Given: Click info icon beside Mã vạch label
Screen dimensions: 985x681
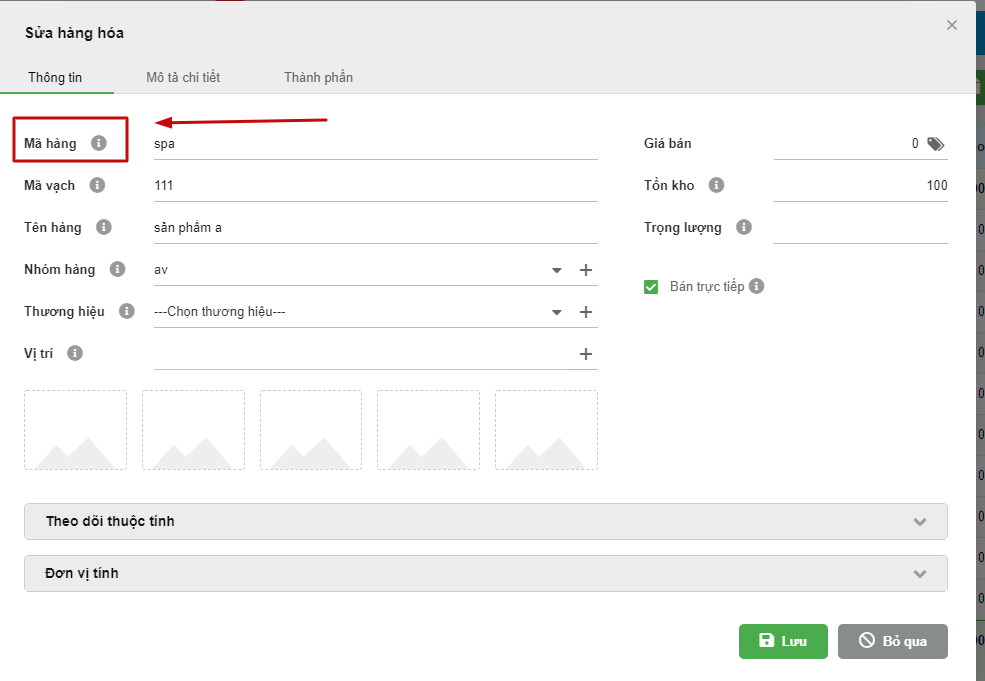Looking at the screenshot, I should click(97, 185).
